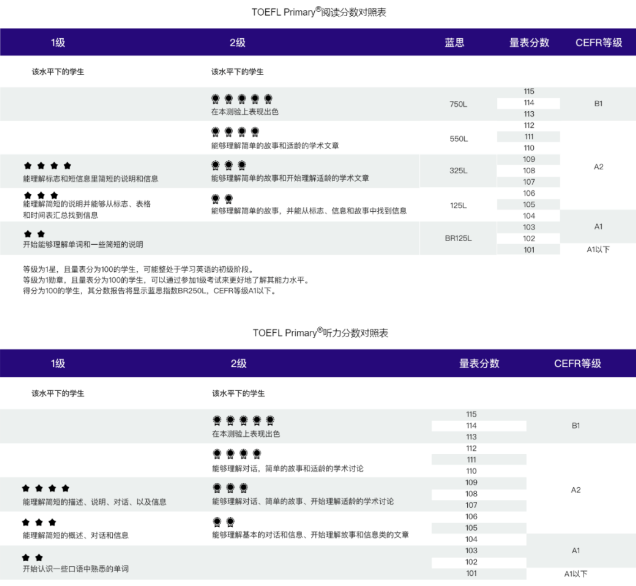
Task: Click the 125L Lexile value
Action: coord(458,206)
